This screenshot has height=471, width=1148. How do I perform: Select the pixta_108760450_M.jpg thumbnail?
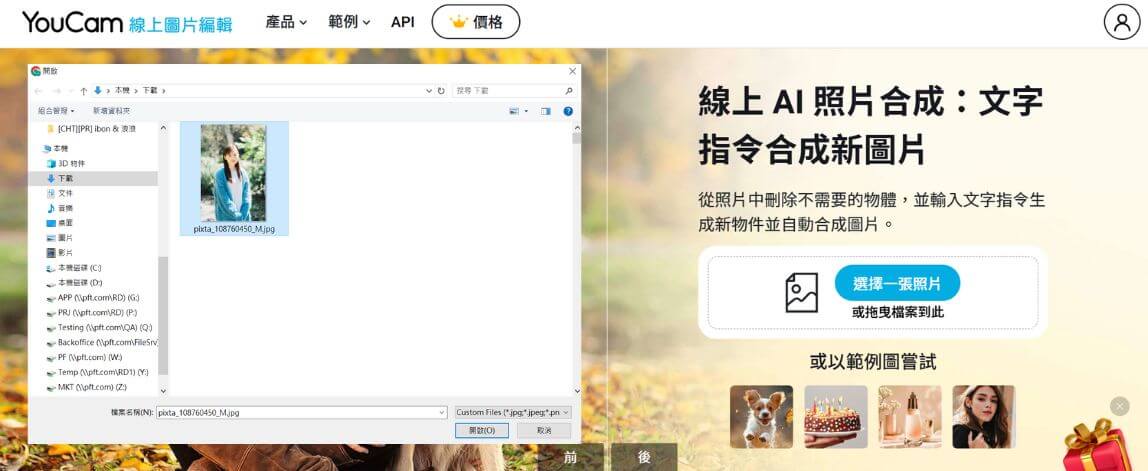[x=234, y=179]
